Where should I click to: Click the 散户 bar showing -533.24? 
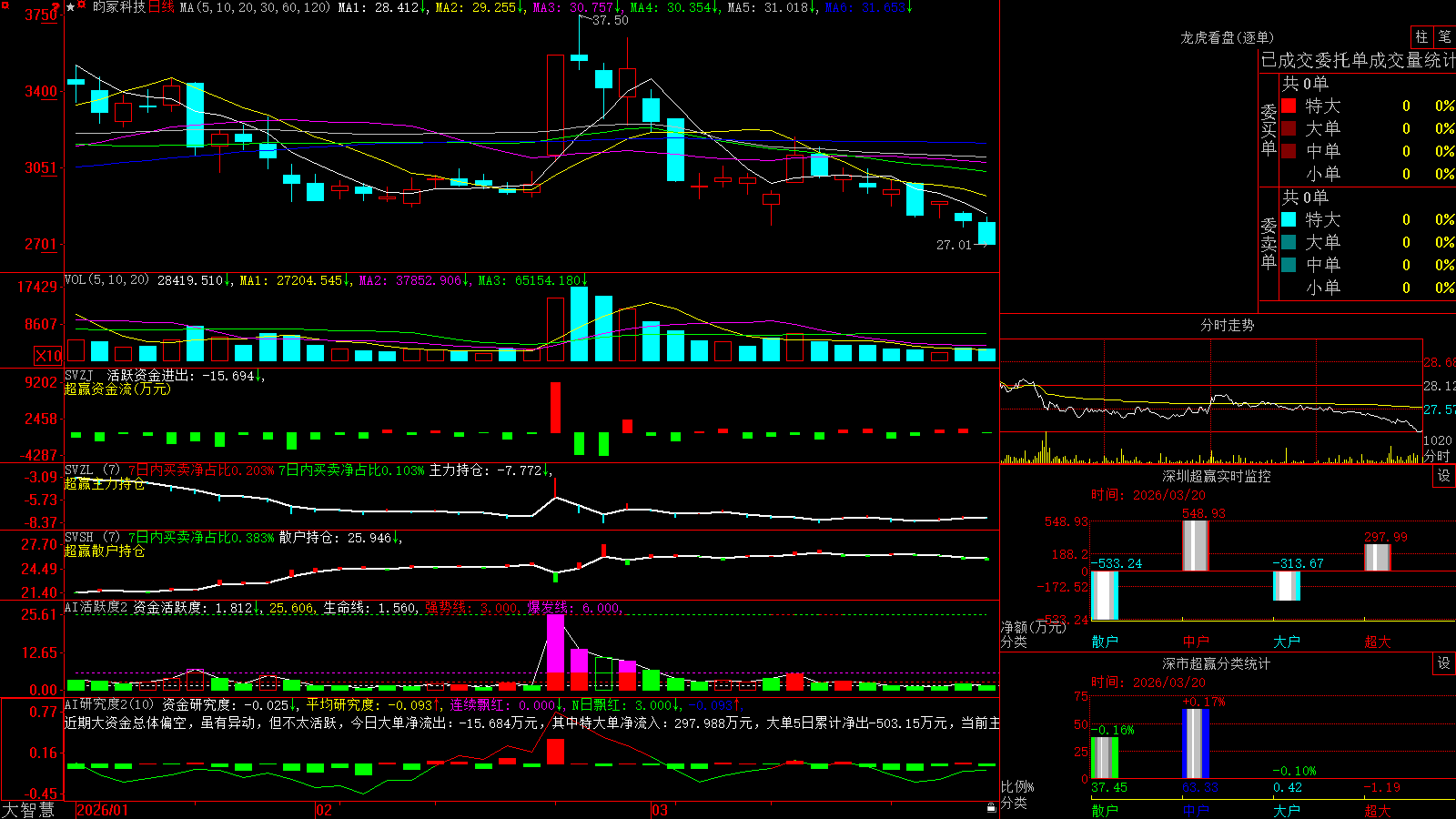pyautogui.click(x=1105, y=595)
